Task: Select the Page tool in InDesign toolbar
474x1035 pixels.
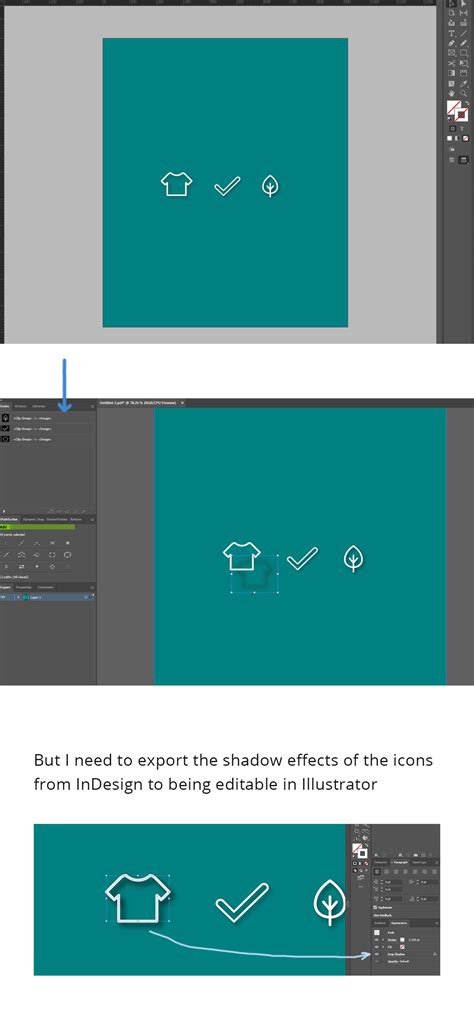Action: click(452, 13)
